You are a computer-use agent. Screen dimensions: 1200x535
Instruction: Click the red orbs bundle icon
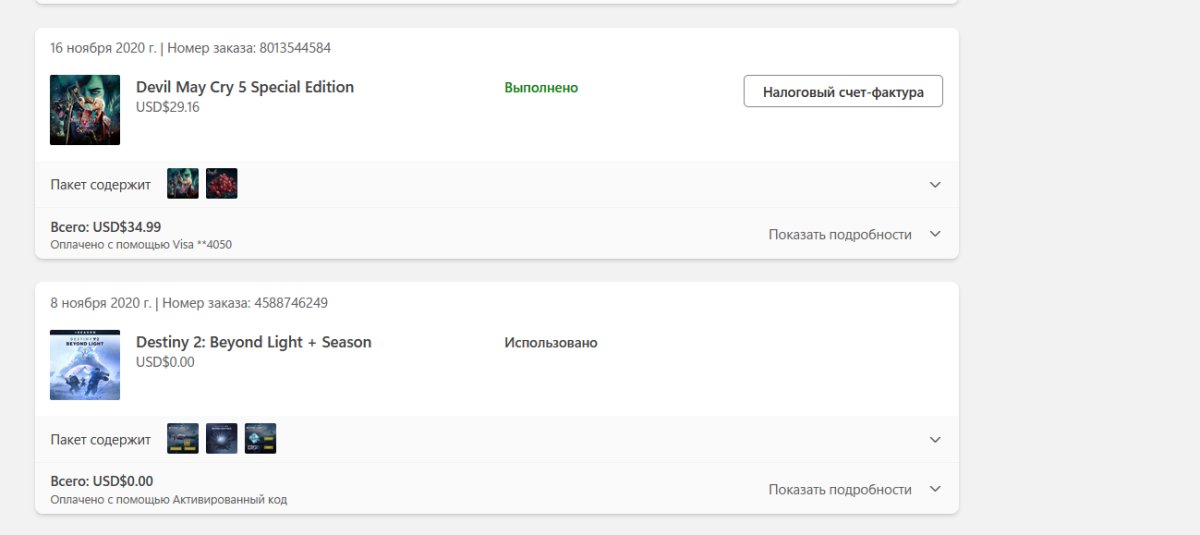(x=221, y=184)
